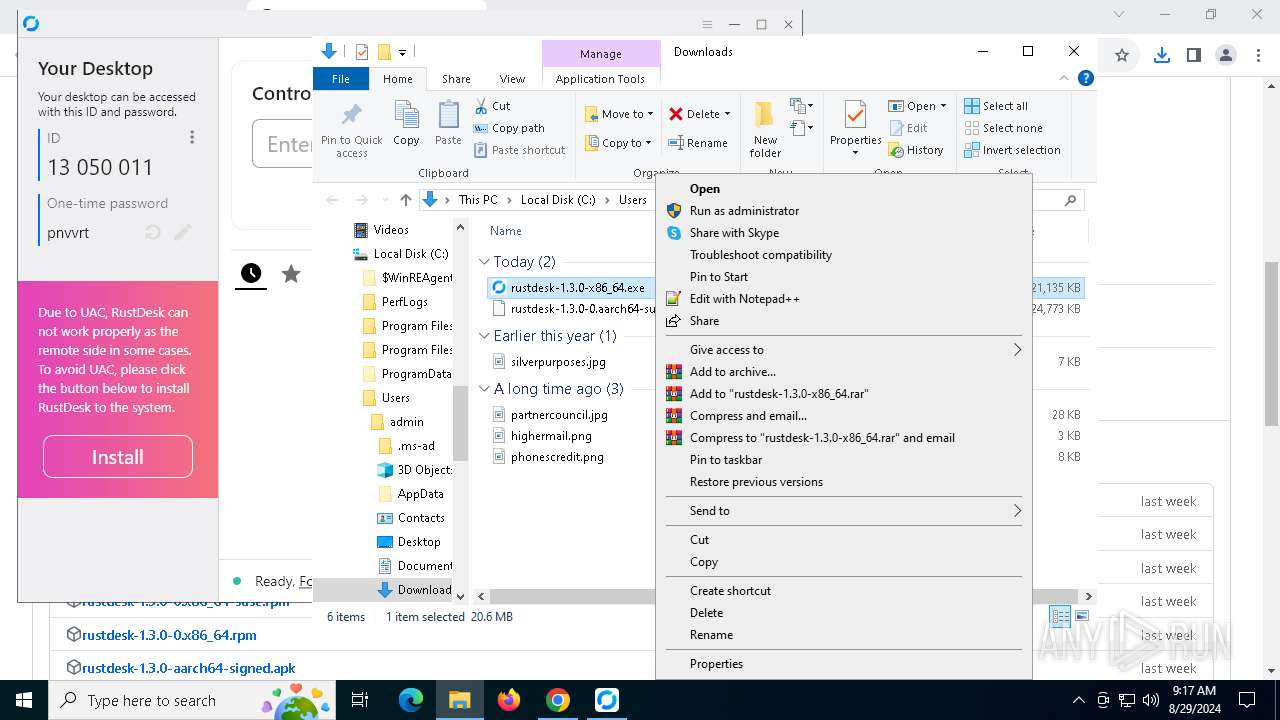Switch to large icons view in status bar
This screenshot has height=720, width=1280.
click(x=1081, y=616)
